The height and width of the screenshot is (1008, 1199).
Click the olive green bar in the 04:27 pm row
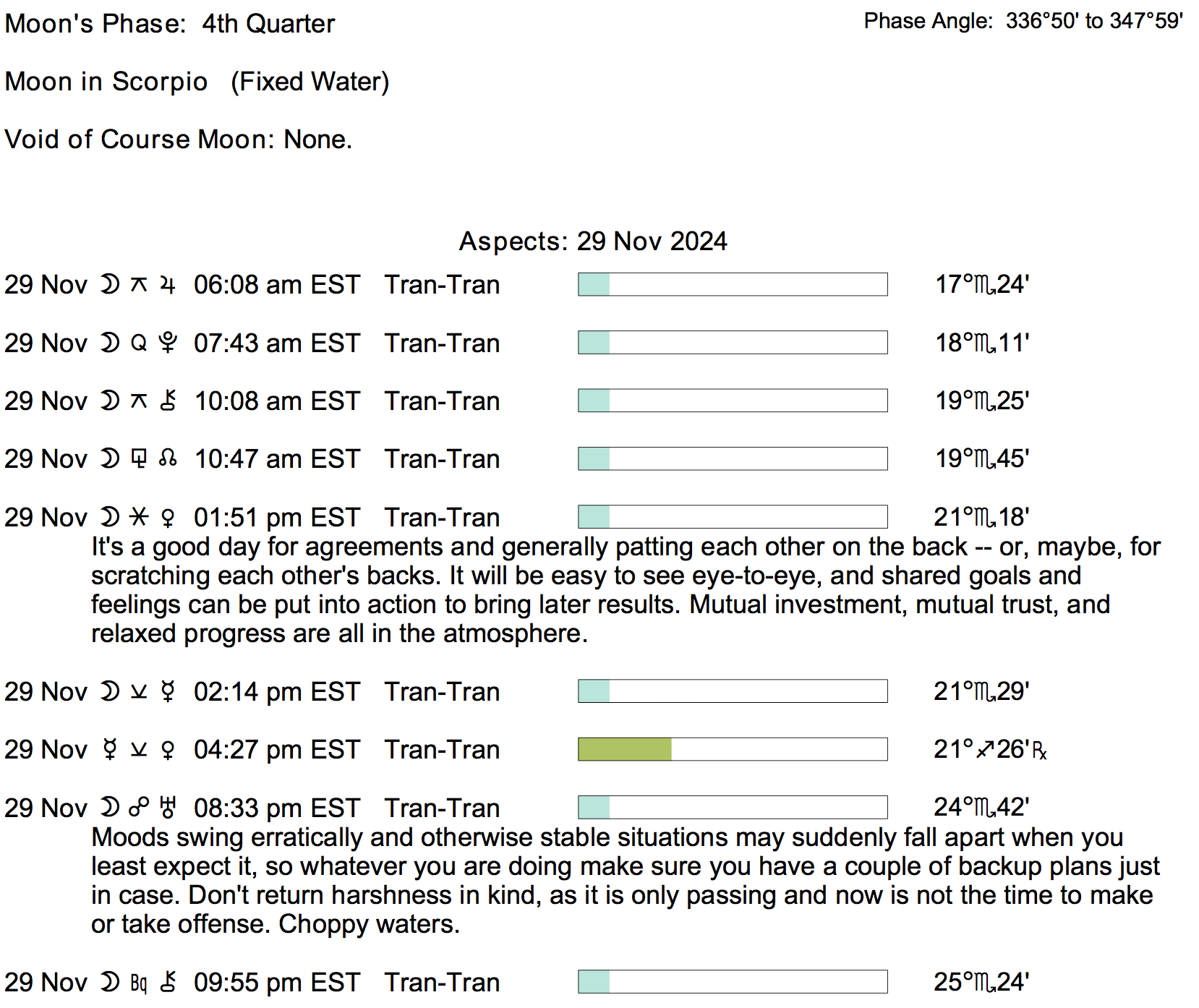point(625,749)
